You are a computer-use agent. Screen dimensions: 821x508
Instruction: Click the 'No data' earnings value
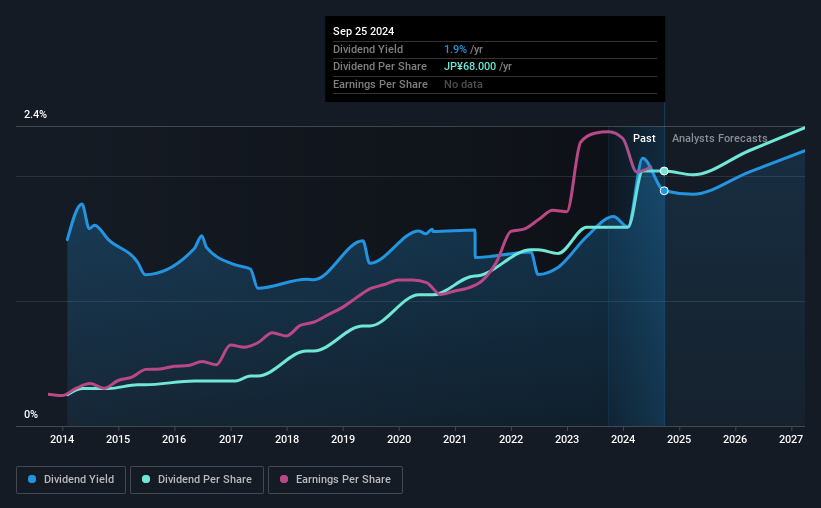(x=463, y=84)
